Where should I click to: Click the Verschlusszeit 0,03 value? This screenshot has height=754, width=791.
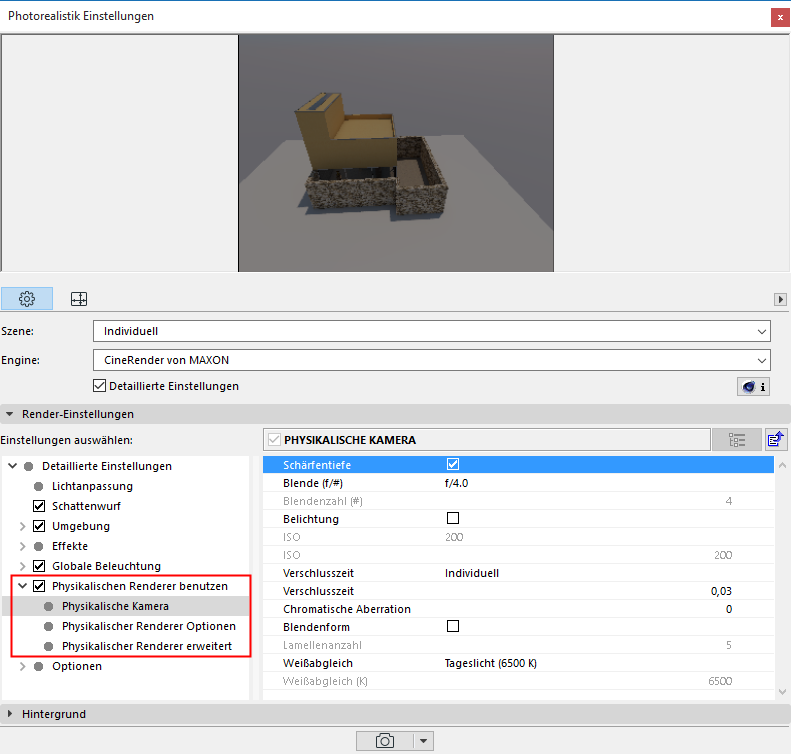pos(721,591)
